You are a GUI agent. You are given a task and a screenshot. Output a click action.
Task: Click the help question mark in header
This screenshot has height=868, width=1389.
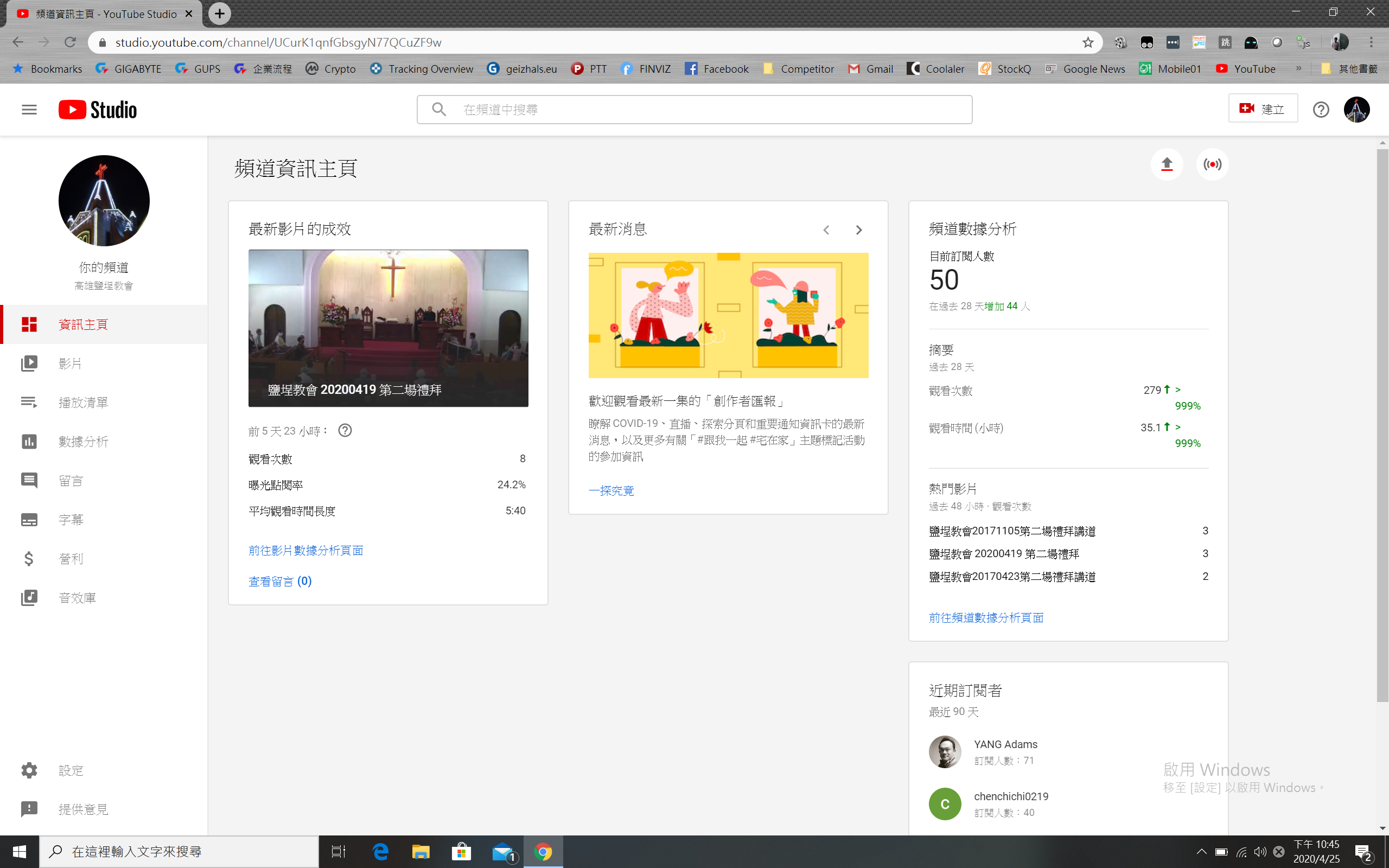[x=1321, y=109]
